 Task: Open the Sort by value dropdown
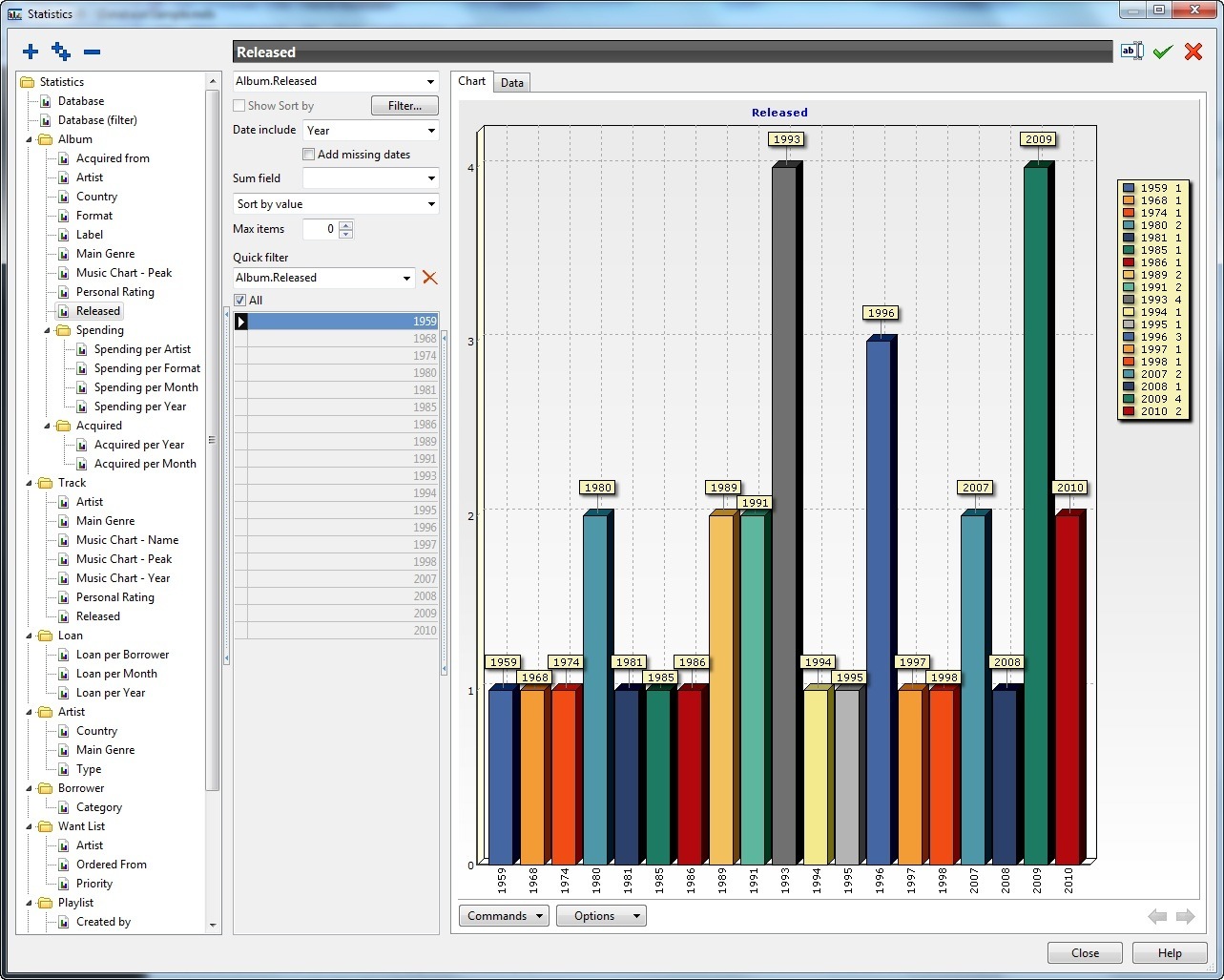(431, 204)
